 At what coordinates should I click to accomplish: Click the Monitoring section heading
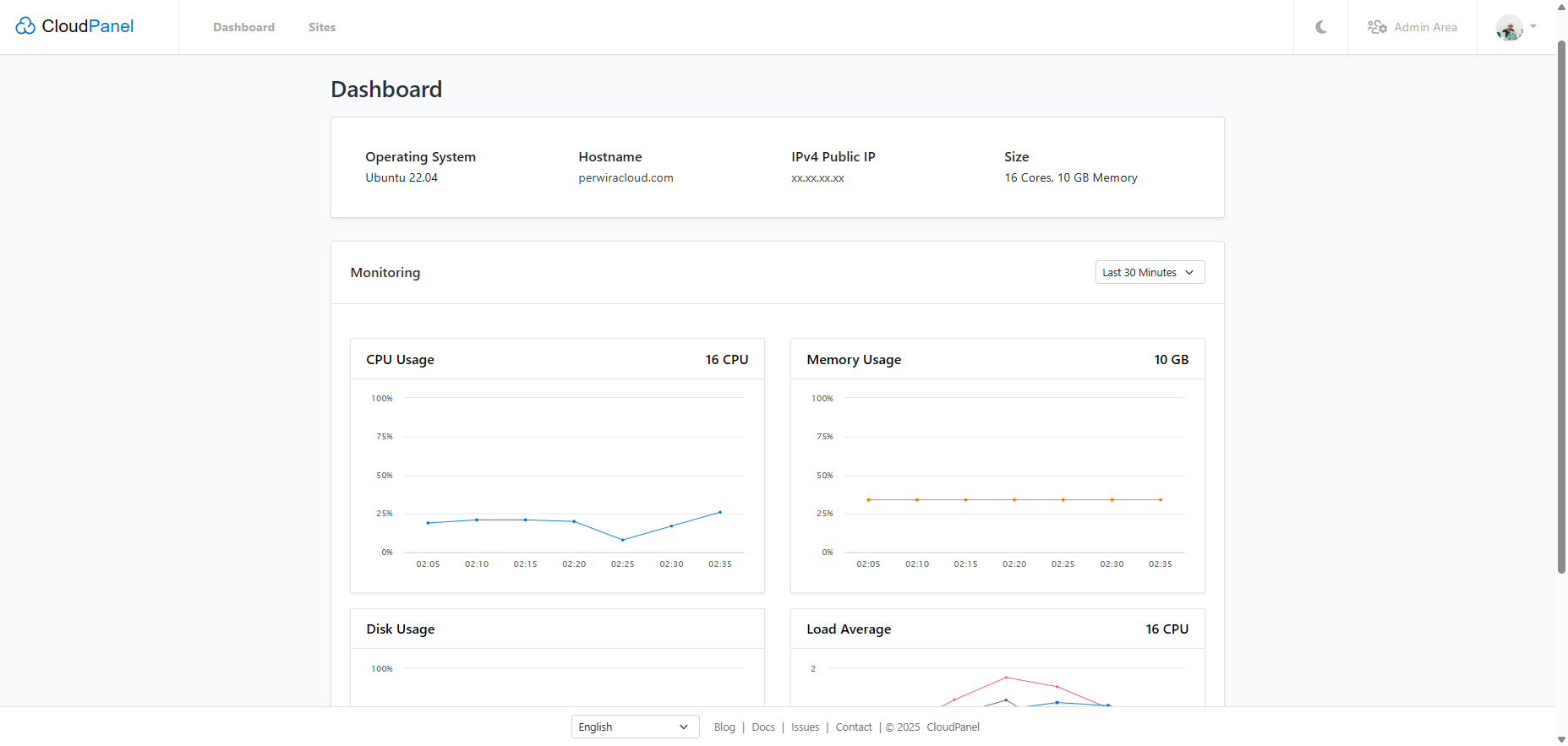coord(385,272)
